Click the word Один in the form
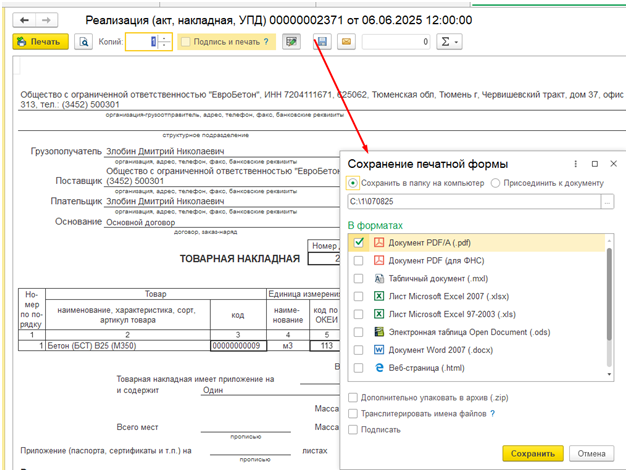The height and width of the screenshot is (472, 628). point(213,390)
